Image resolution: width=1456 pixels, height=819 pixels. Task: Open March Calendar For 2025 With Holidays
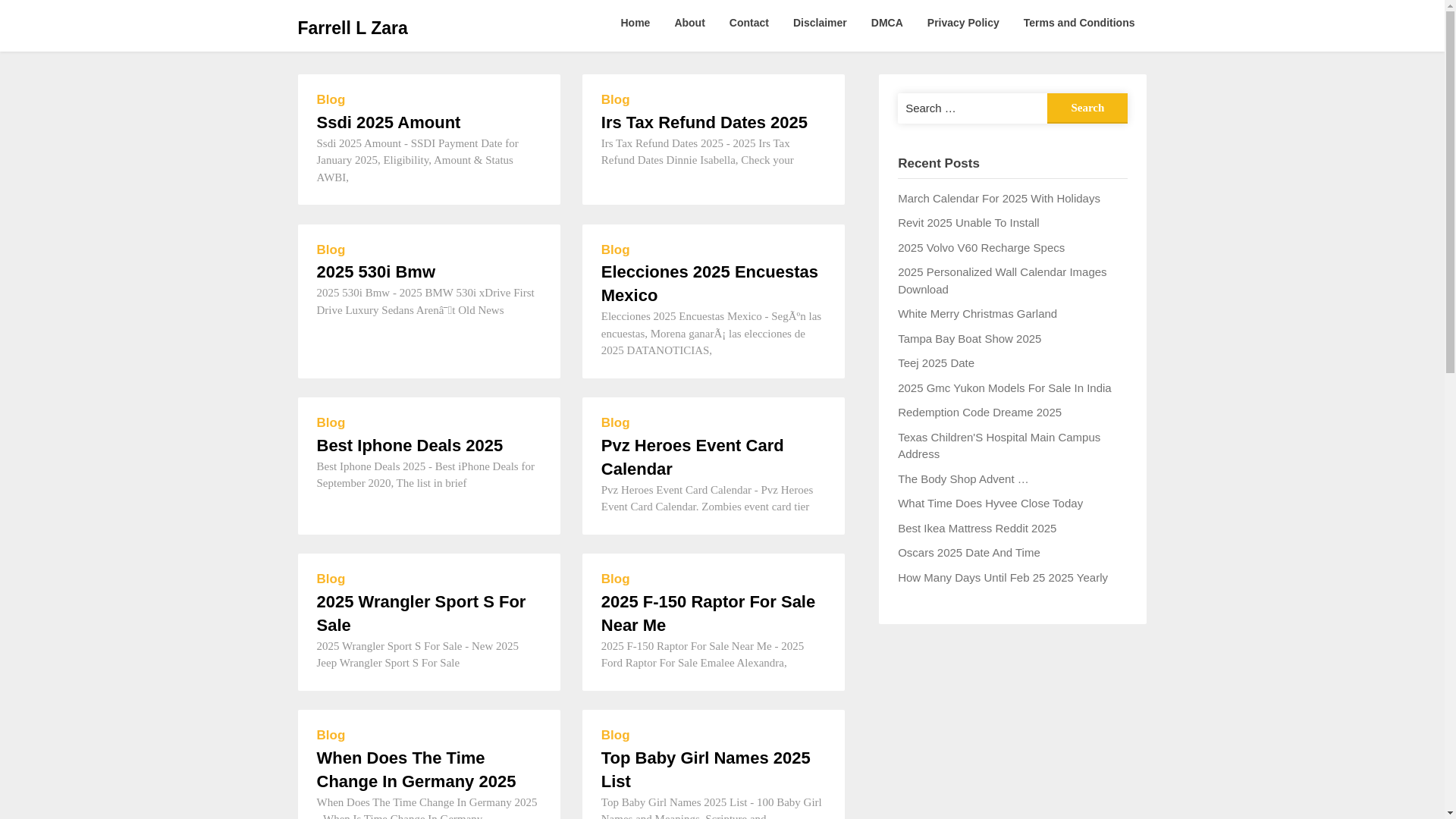pyautogui.click(x=999, y=199)
